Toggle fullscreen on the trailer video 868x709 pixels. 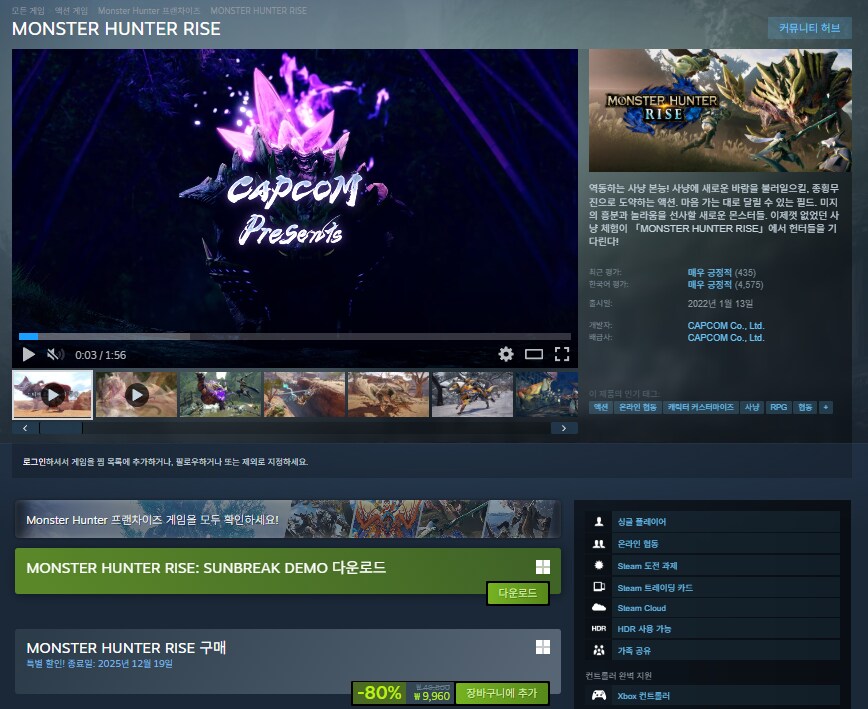pyautogui.click(x=563, y=354)
